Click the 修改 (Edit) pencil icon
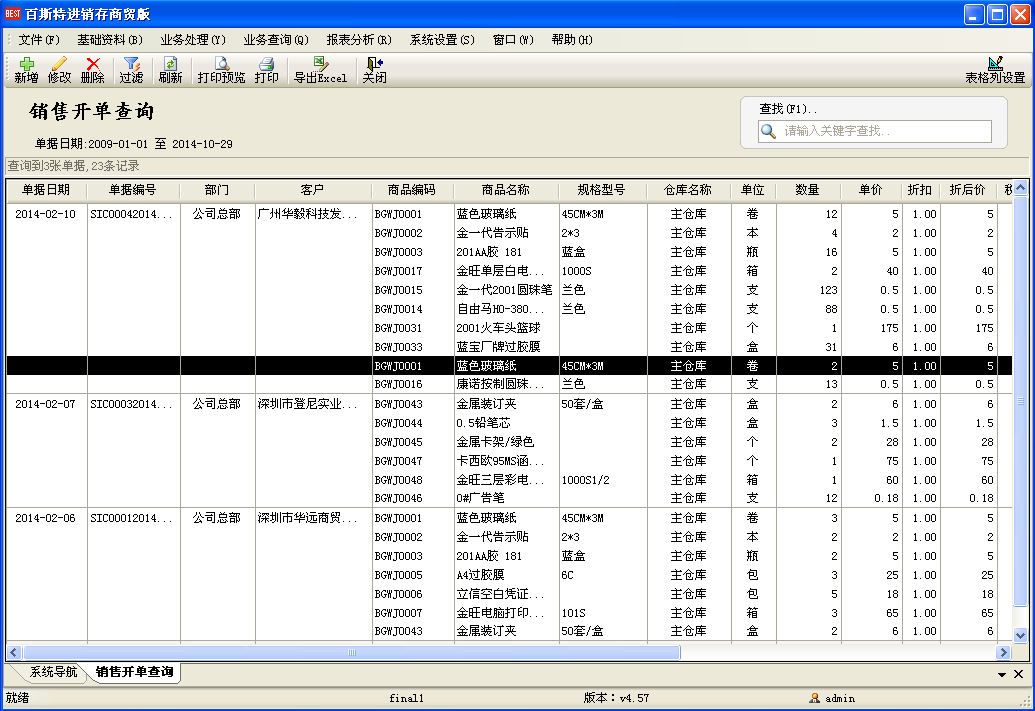Image resolution: width=1035 pixels, height=711 pixels. tap(59, 70)
